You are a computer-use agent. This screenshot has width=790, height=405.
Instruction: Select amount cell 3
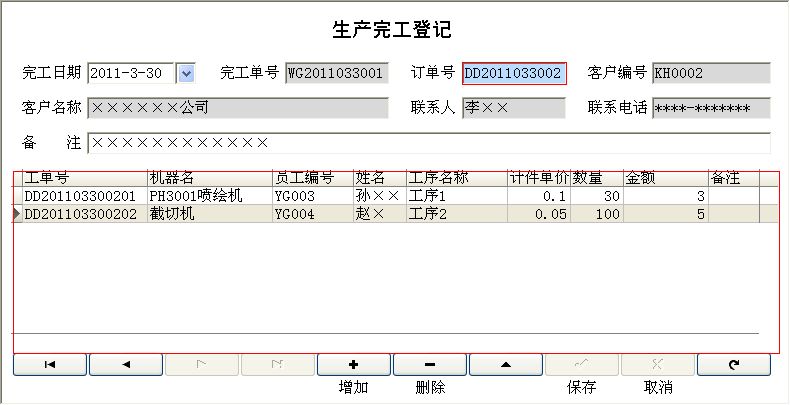click(666, 196)
